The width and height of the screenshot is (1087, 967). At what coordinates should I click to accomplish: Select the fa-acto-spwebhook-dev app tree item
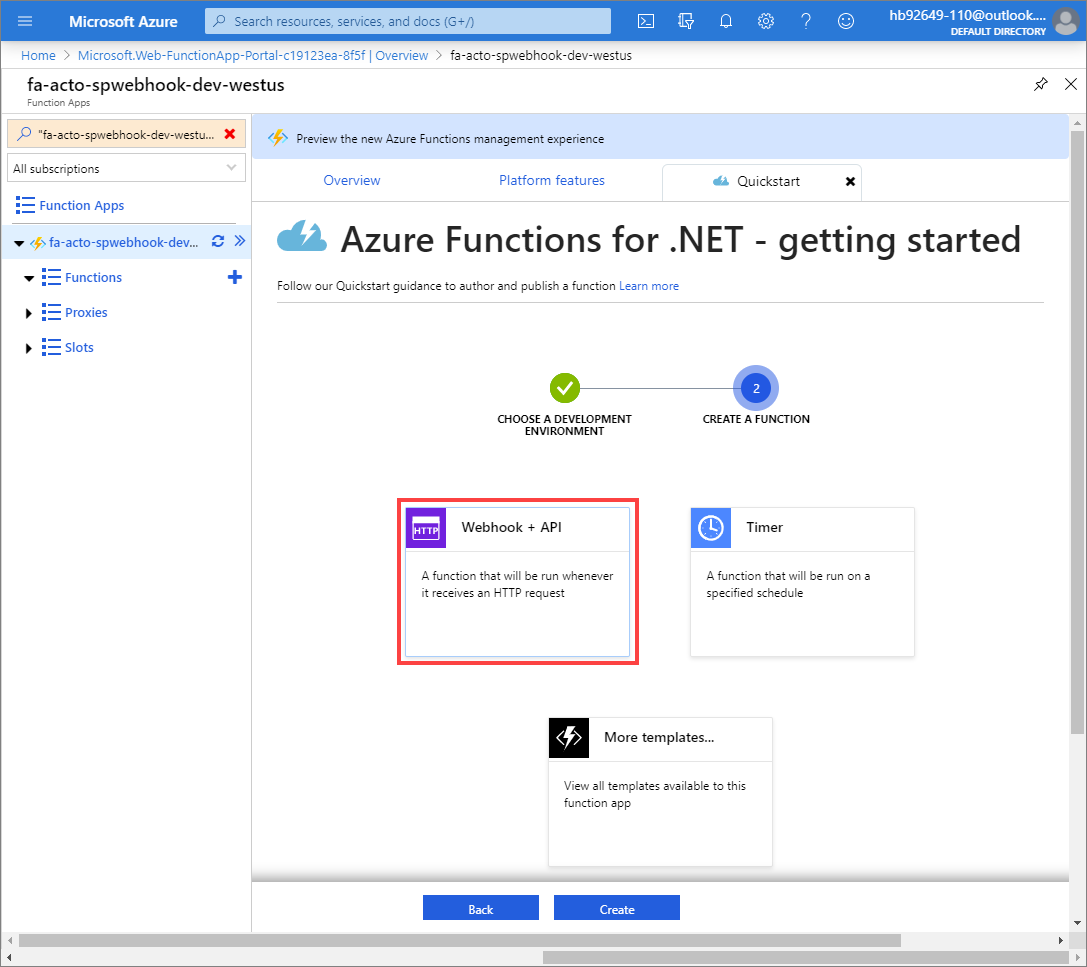[123, 242]
